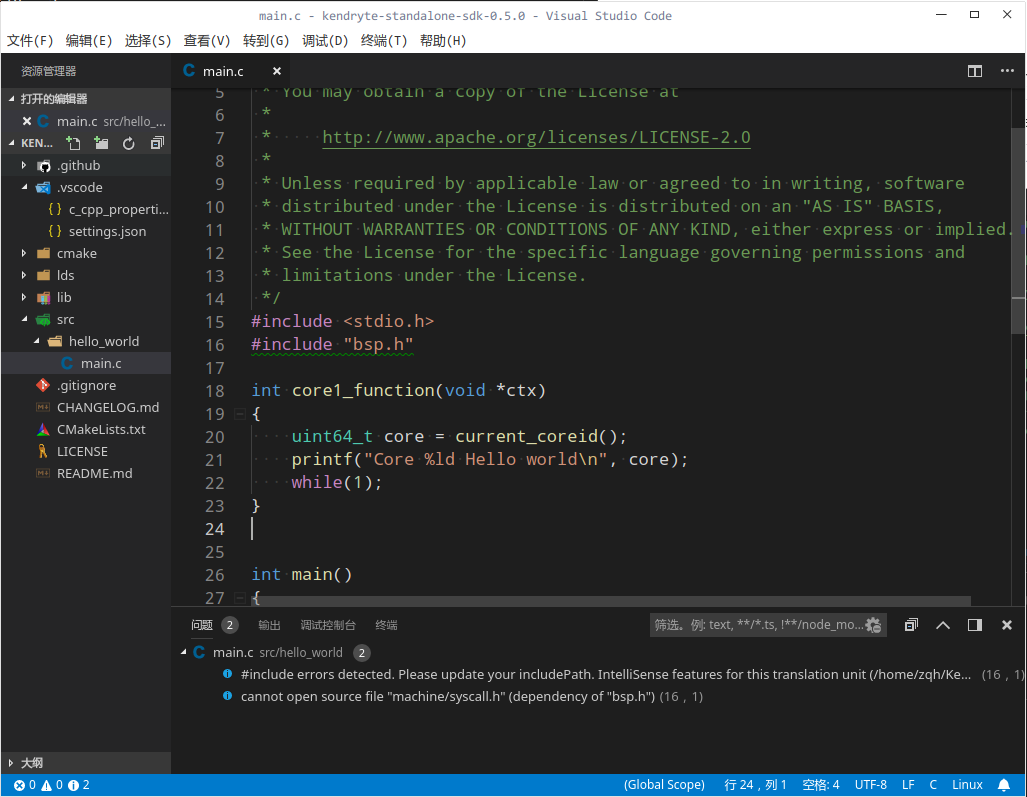Screen dimensions: 1027x797
Task: Open the Apache license URL link
Action: [x=536, y=137]
